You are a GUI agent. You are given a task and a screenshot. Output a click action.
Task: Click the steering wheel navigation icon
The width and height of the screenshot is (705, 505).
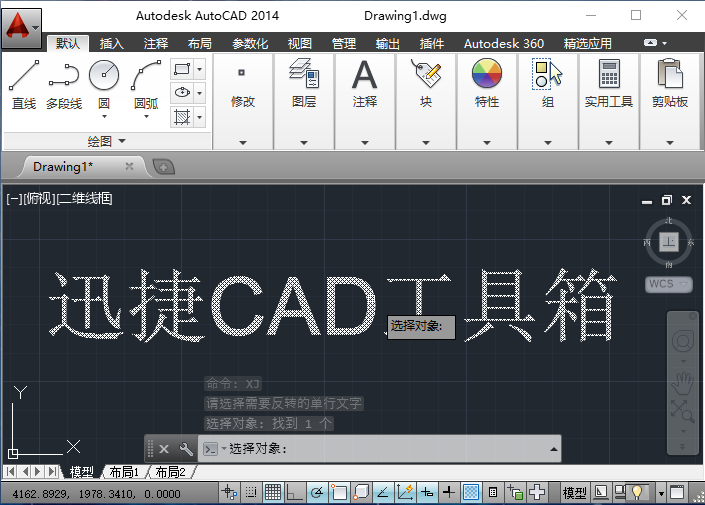tap(683, 341)
